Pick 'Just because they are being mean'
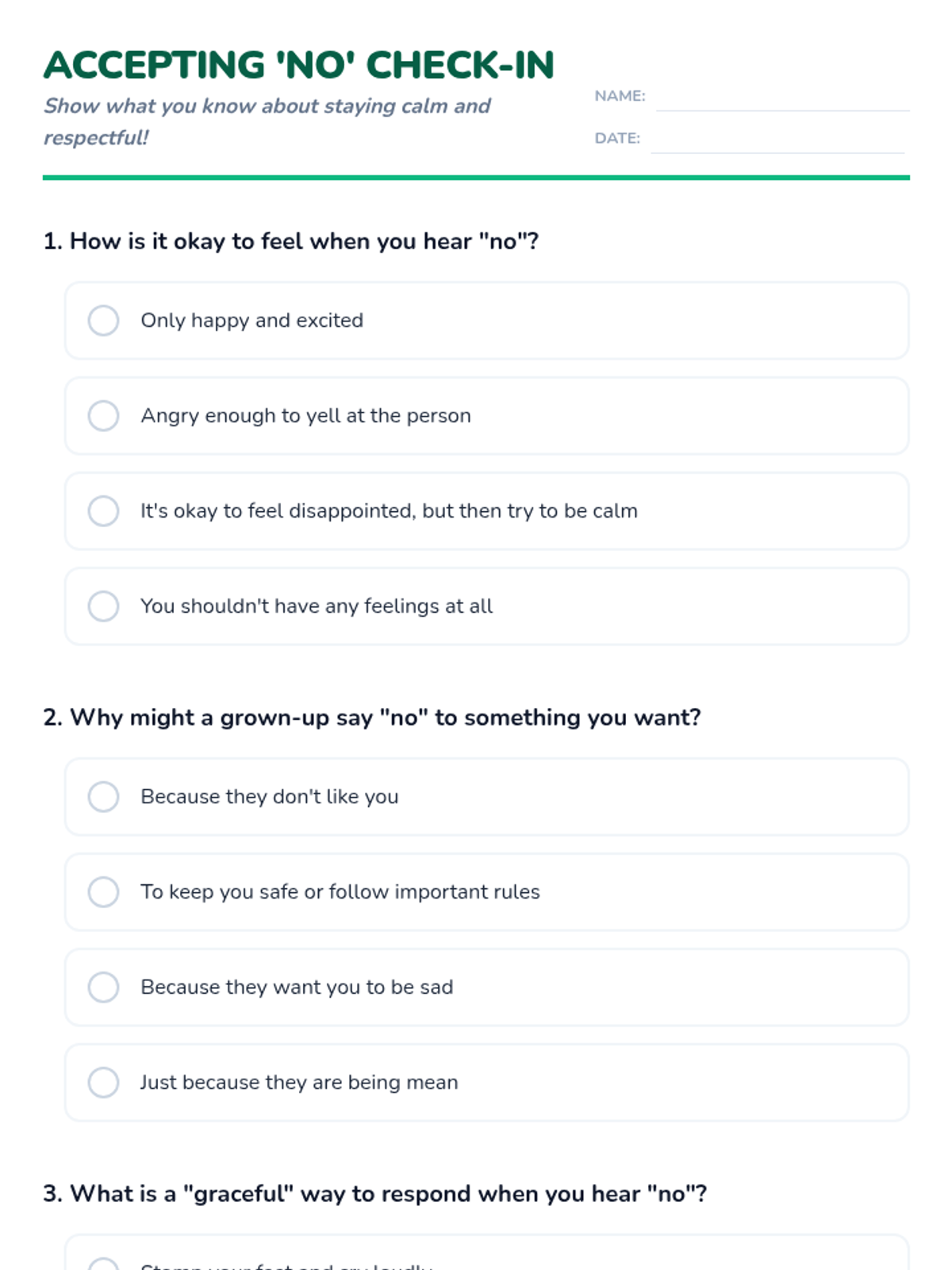This screenshot has width=952, height=1270. coord(103,1083)
